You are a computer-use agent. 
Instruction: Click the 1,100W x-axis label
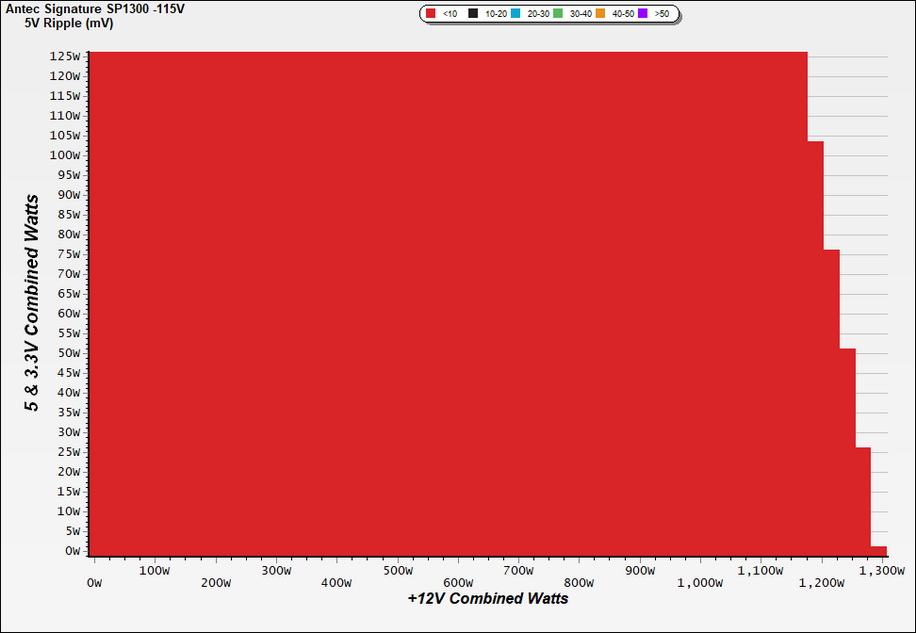760,571
